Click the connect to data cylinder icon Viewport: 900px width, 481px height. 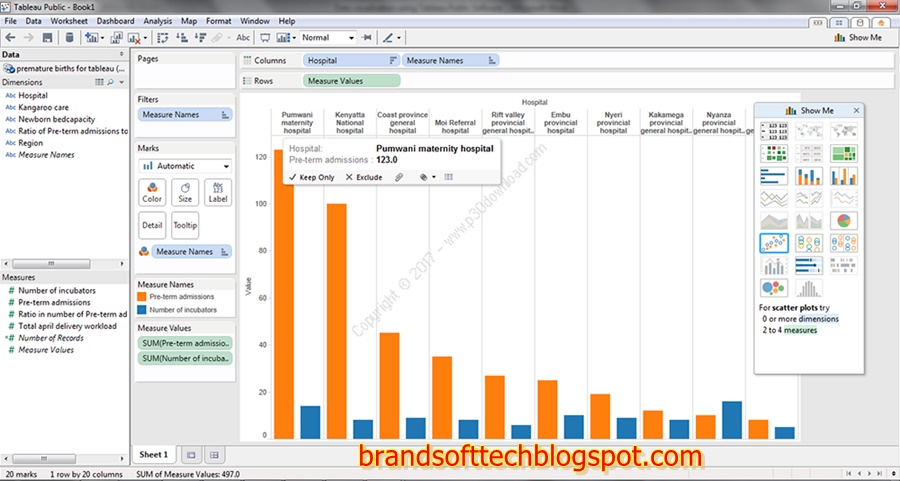point(69,37)
